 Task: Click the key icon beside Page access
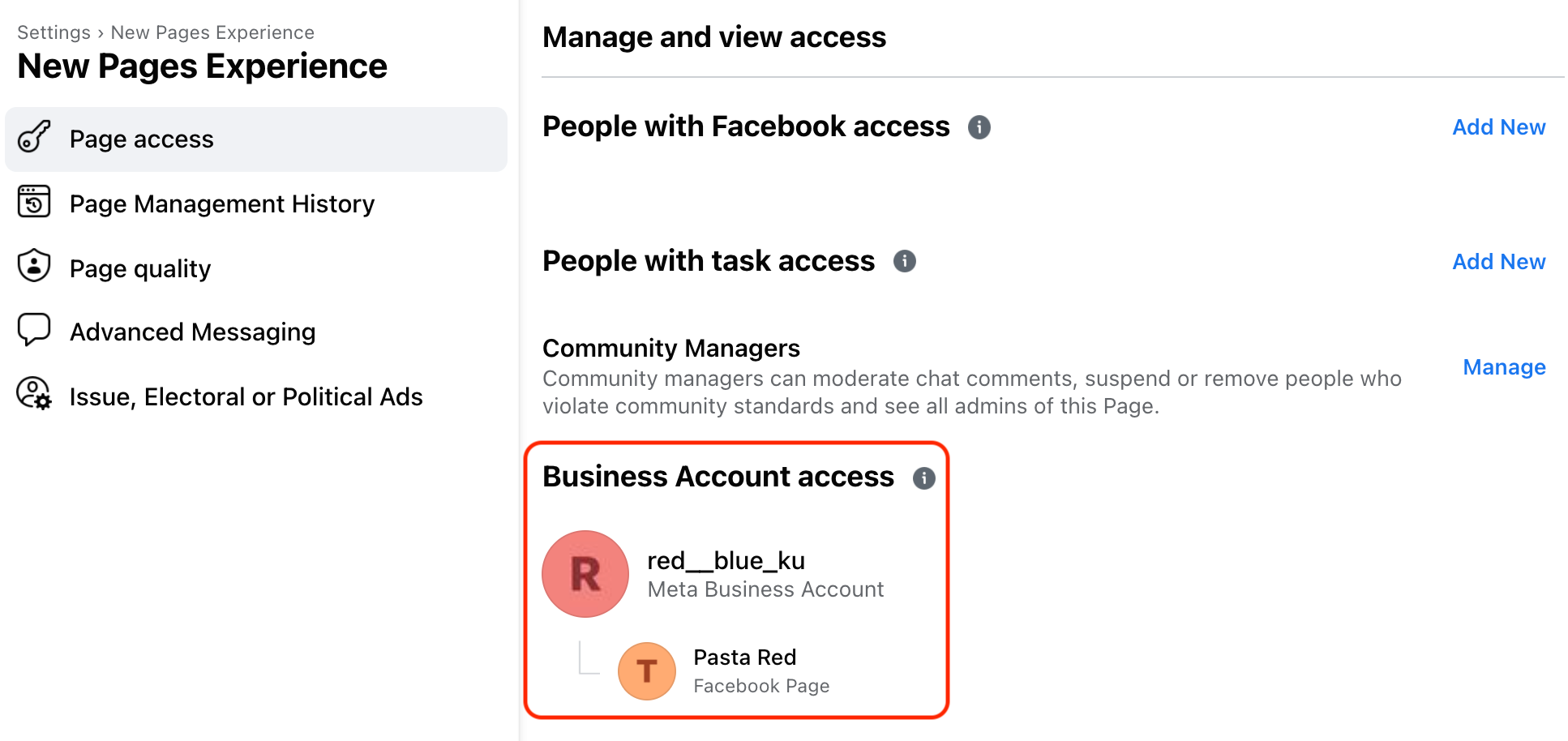[x=34, y=137]
